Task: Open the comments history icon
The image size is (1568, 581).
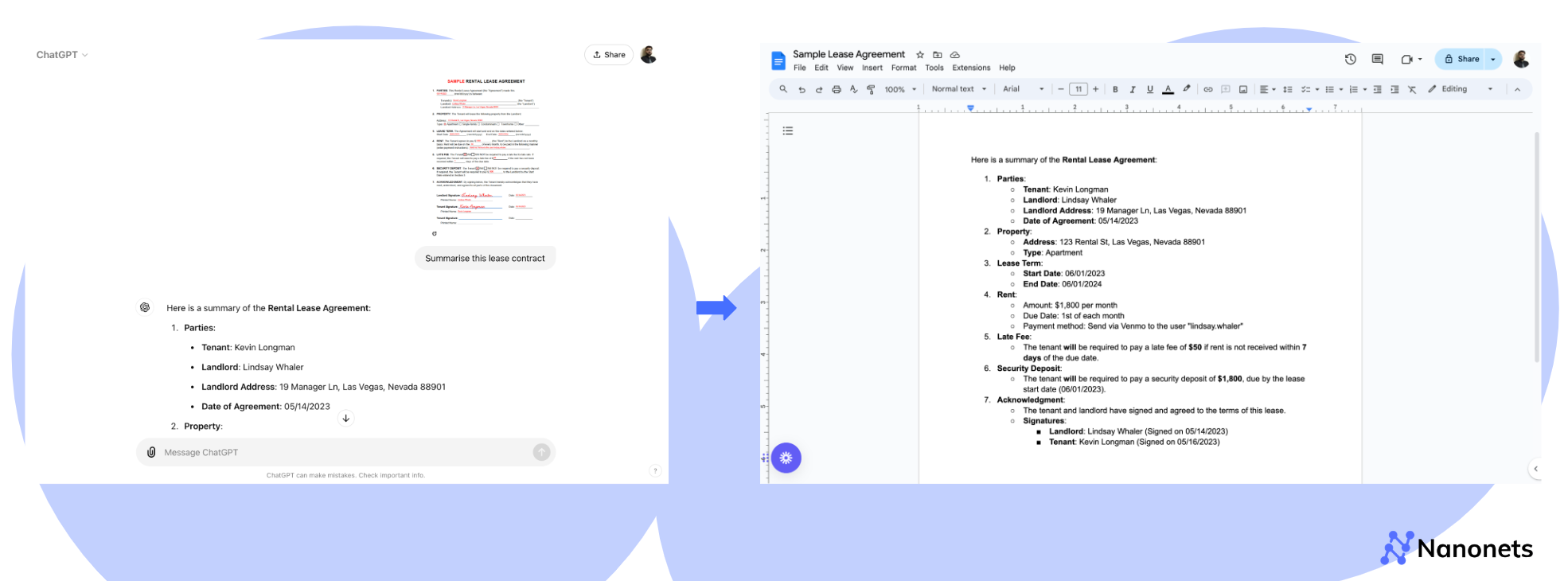Action: click(1378, 59)
